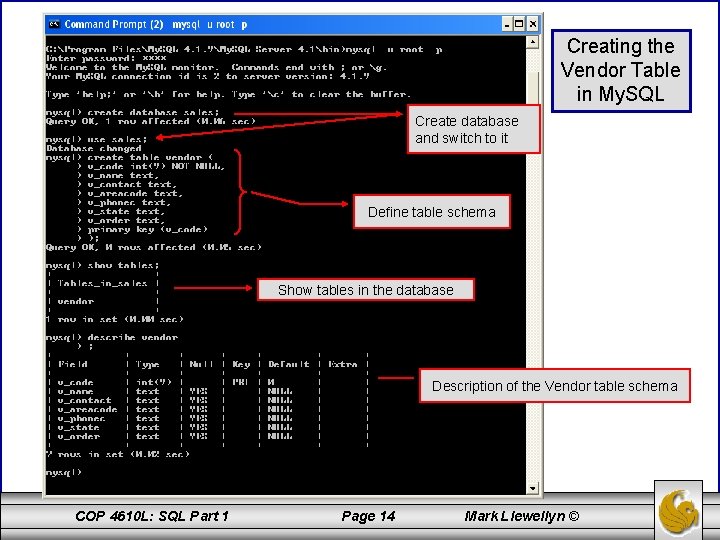Click the final mysql> prompt
The image size is (720, 540).
[x=64, y=472]
